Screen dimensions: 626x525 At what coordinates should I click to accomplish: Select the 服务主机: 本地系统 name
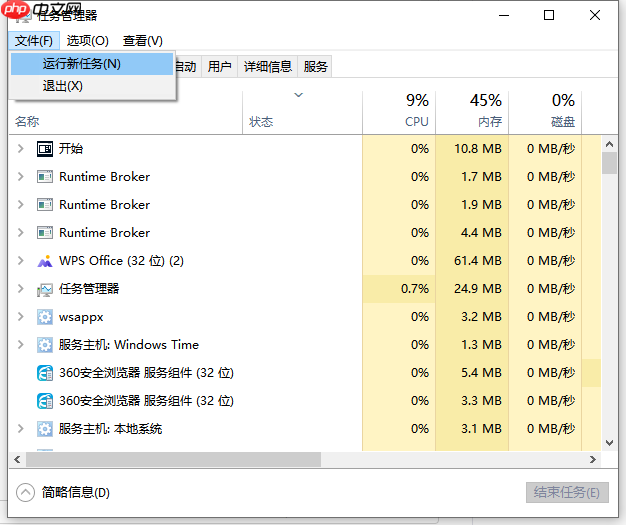[x=110, y=429]
